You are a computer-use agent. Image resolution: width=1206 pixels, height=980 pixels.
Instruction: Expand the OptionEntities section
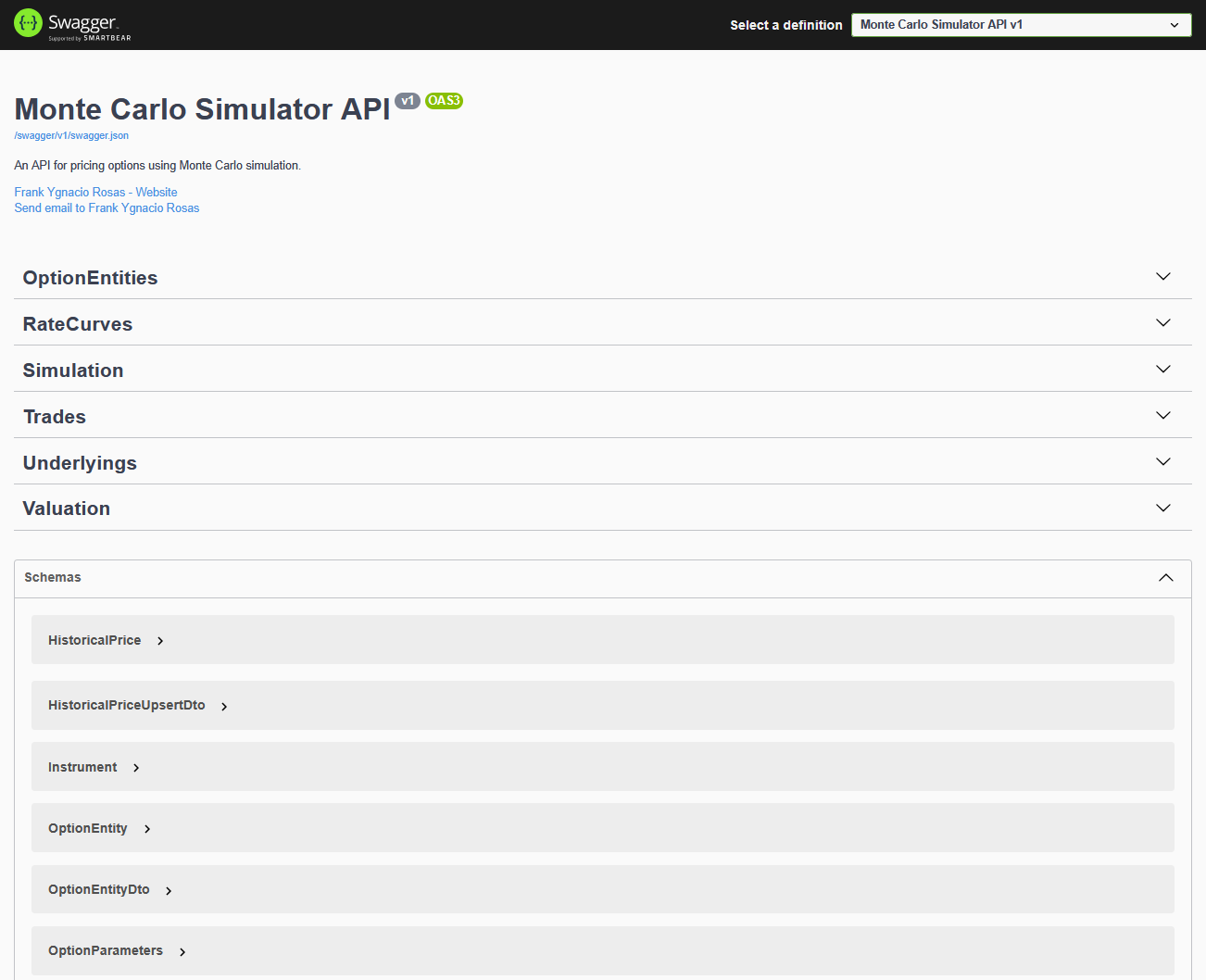tap(1162, 276)
